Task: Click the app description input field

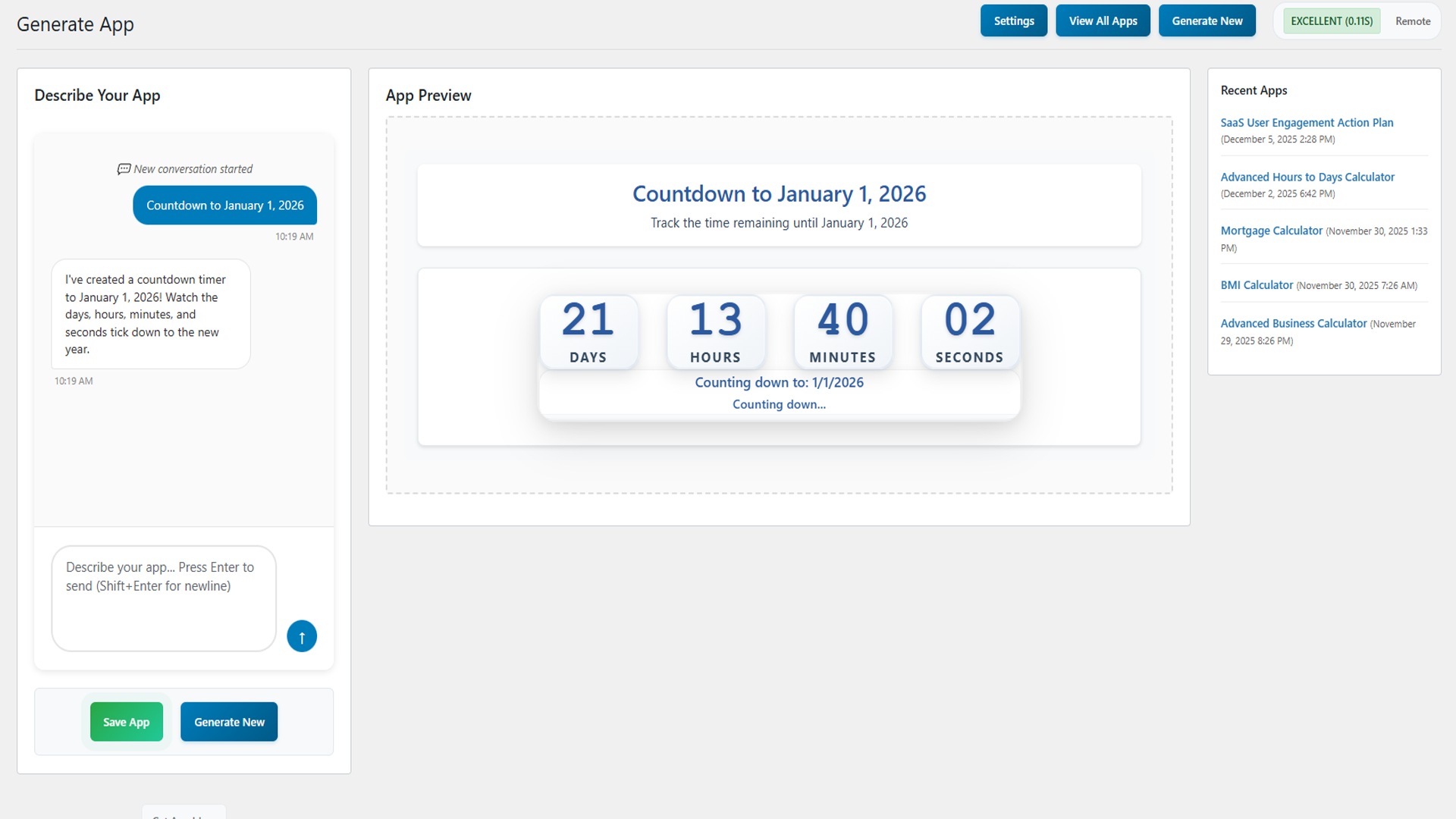Action: click(163, 598)
